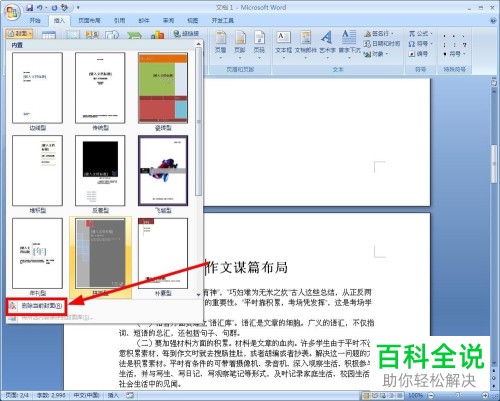Image resolution: width=500 pixels, height=401 pixels.
Task: Switch to the 邮件 (Mailings) tab
Action: click(144, 21)
